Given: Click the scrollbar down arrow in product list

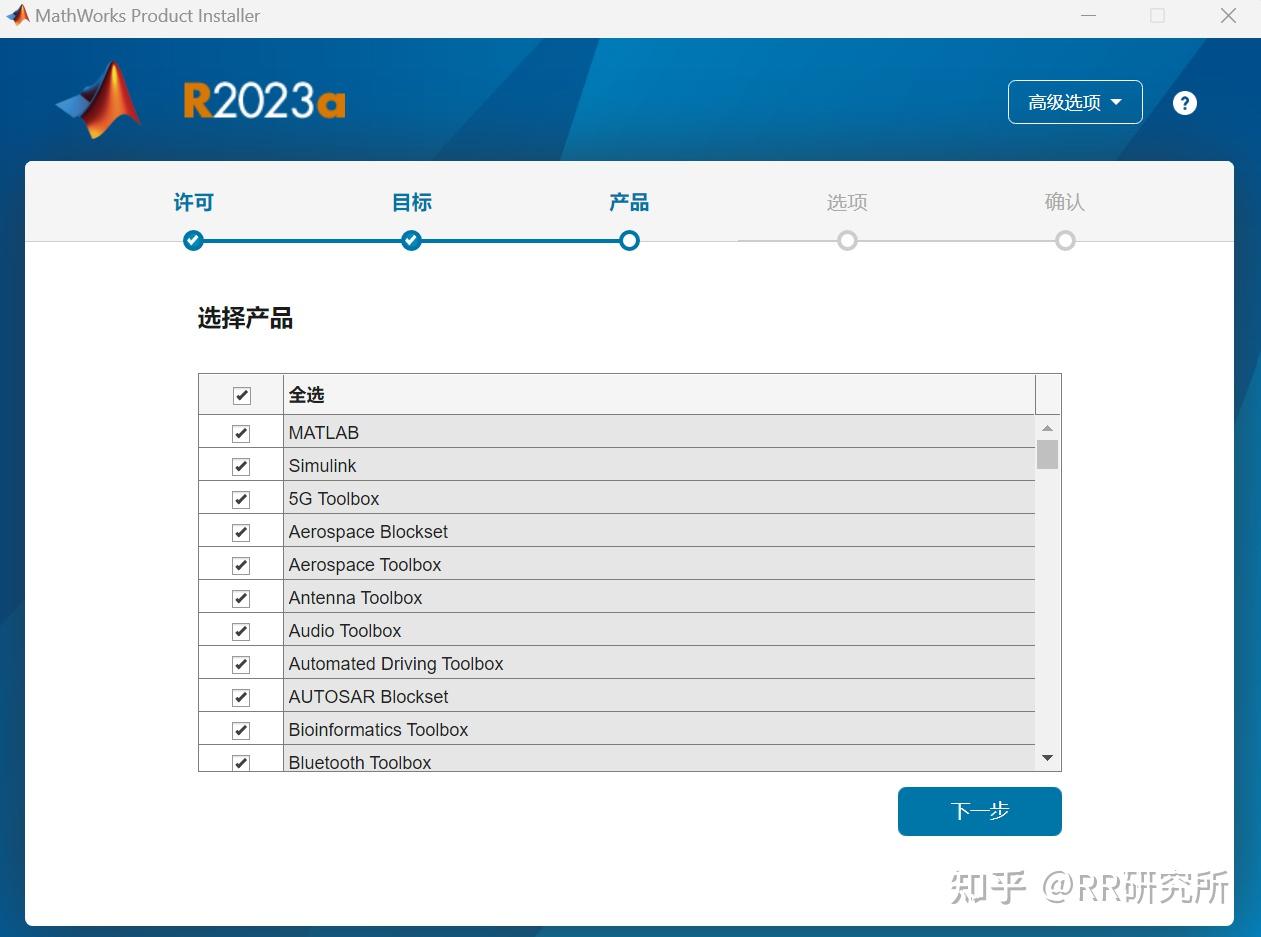Looking at the screenshot, I should click(x=1047, y=758).
